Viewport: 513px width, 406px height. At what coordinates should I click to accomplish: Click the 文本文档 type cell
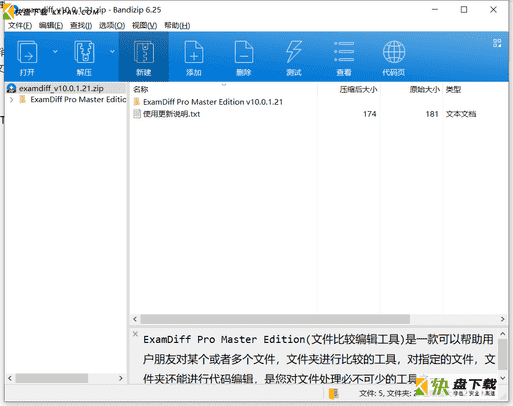[461, 114]
